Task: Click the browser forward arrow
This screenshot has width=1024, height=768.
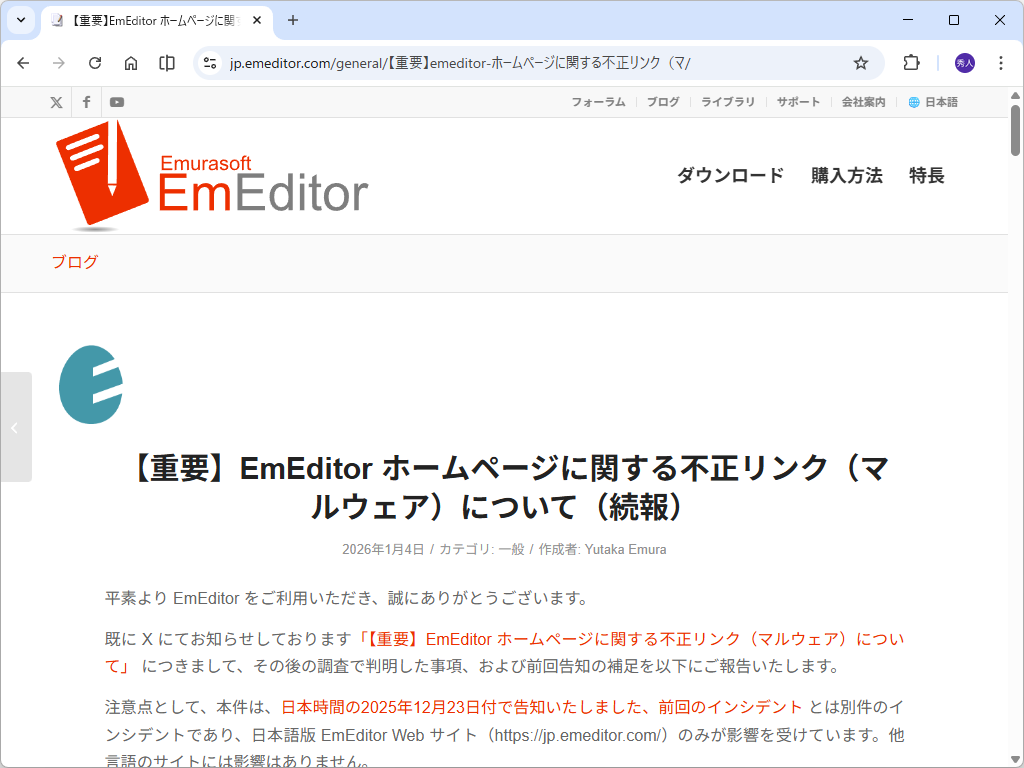Action: 59,63
